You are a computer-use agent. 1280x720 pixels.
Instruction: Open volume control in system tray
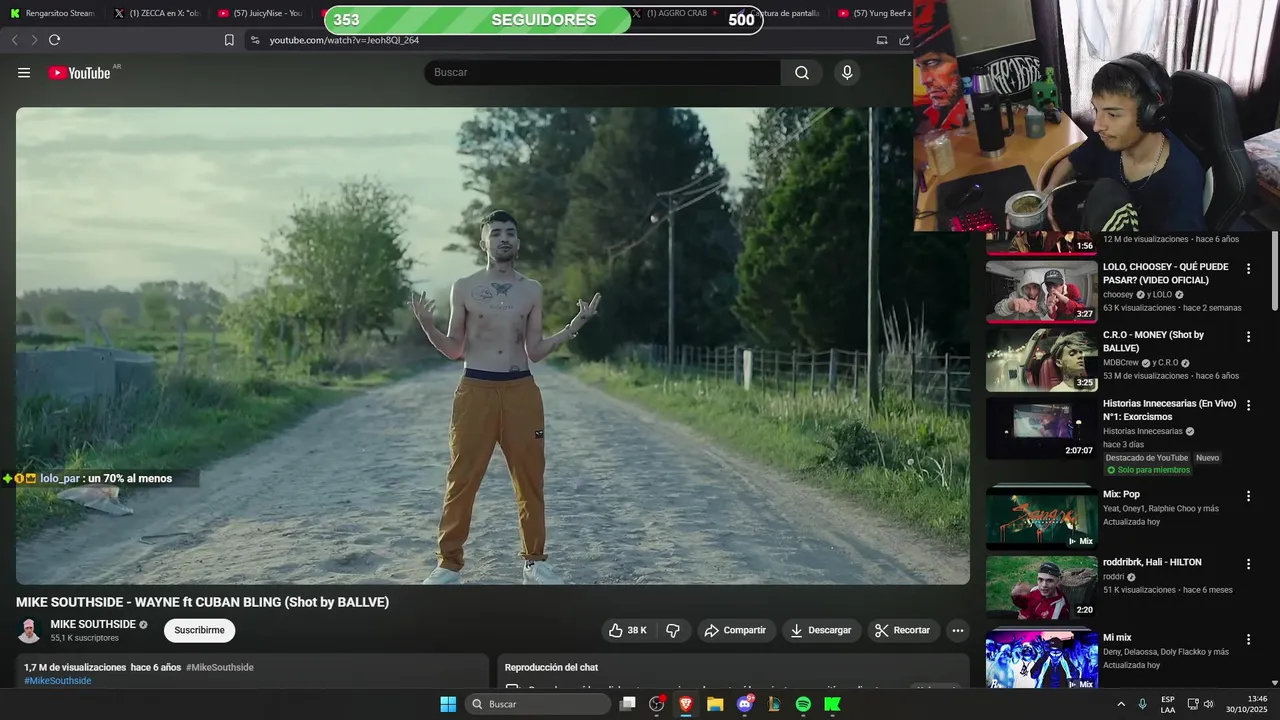point(1208,704)
